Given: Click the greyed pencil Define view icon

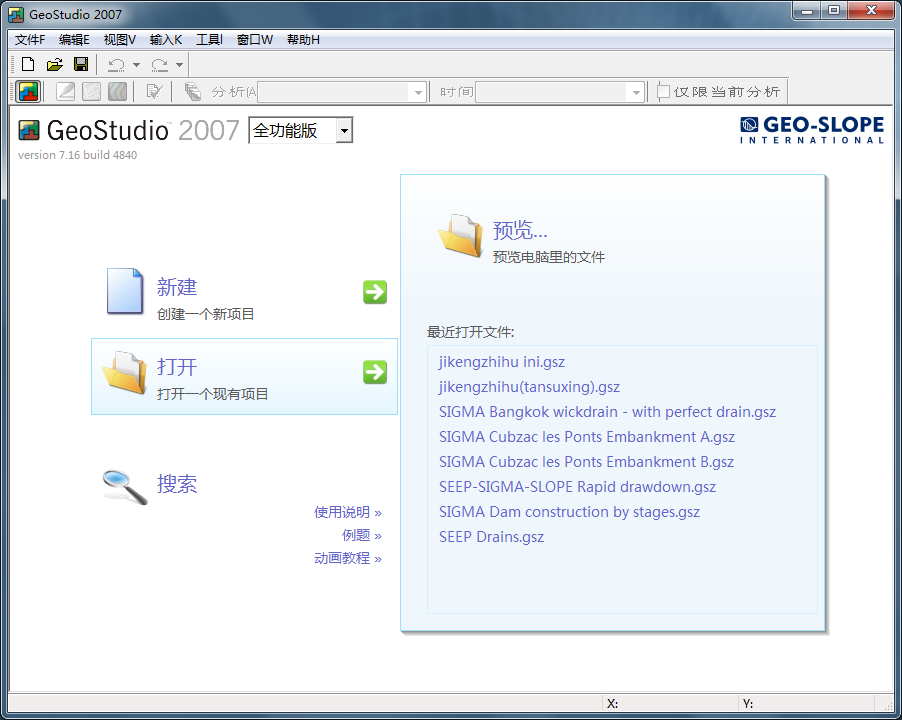Looking at the screenshot, I should (x=66, y=91).
